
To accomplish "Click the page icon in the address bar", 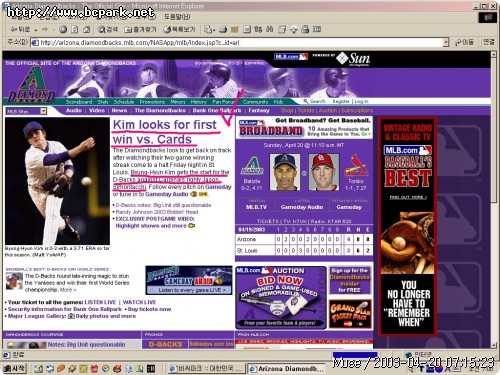I will [x=35, y=43].
